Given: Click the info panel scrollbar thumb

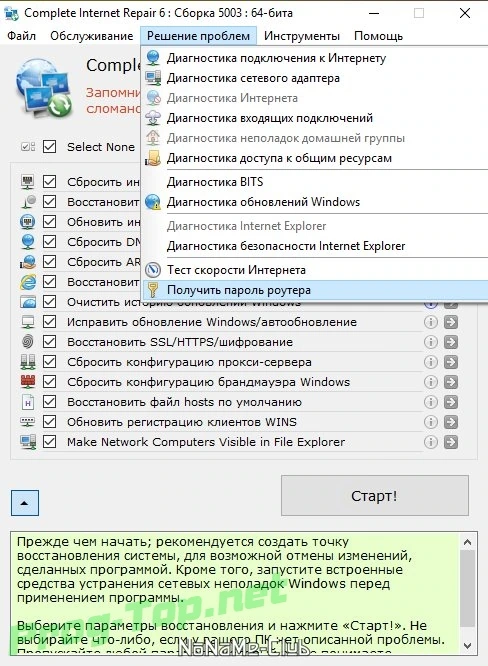Looking at the screenshot, I should (467, 588).
